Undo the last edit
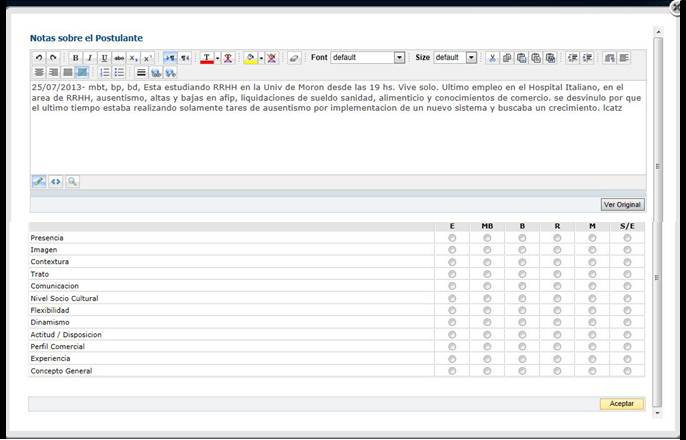This screenshot has width=686, height=440. tap(39, 58)
